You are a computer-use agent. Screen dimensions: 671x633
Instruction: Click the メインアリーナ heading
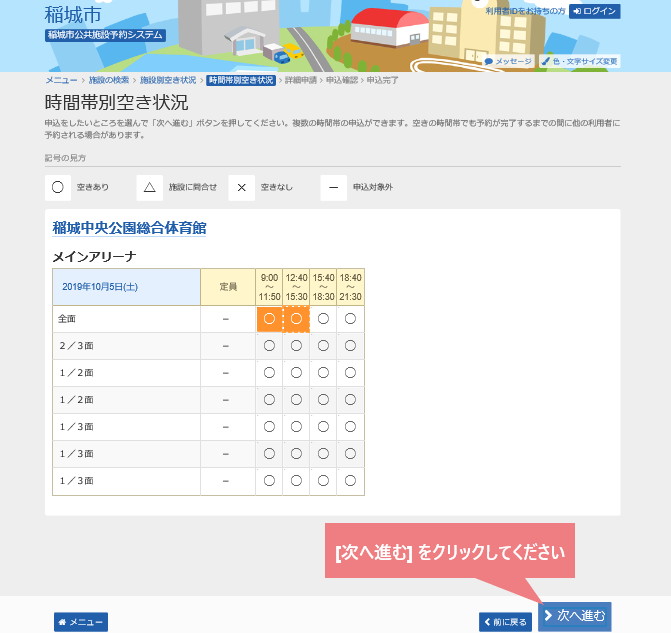94,256
